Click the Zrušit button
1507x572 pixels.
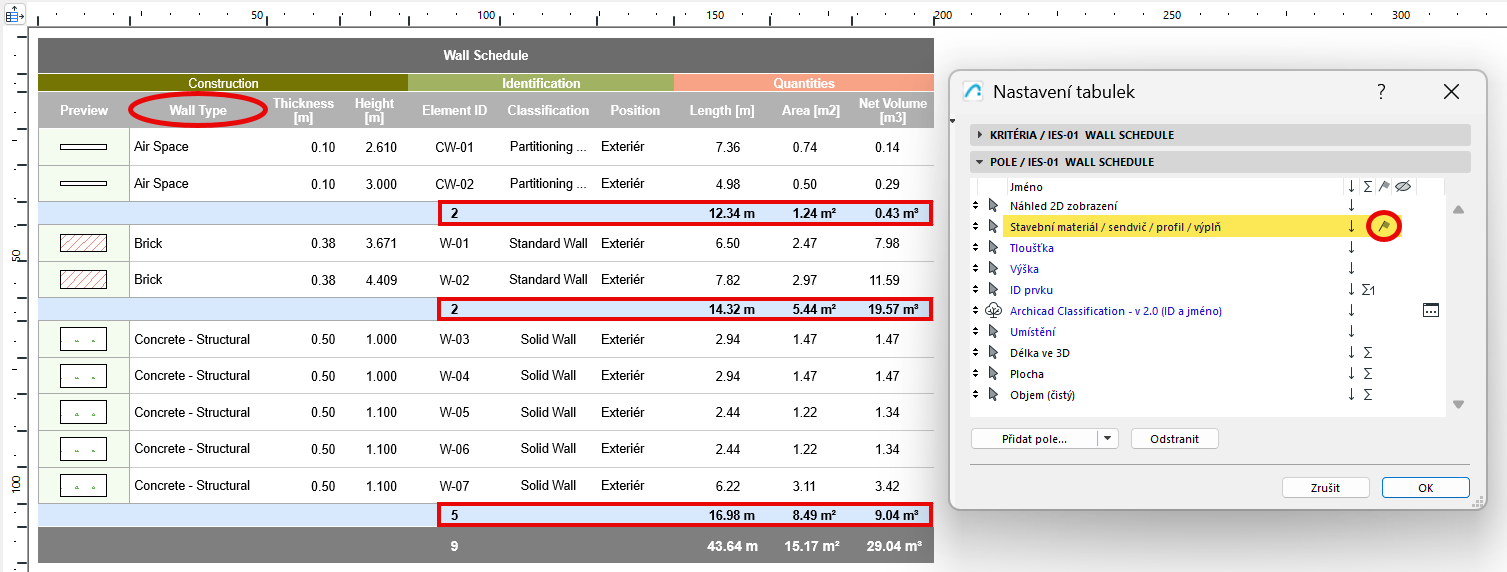[1325, 488]
